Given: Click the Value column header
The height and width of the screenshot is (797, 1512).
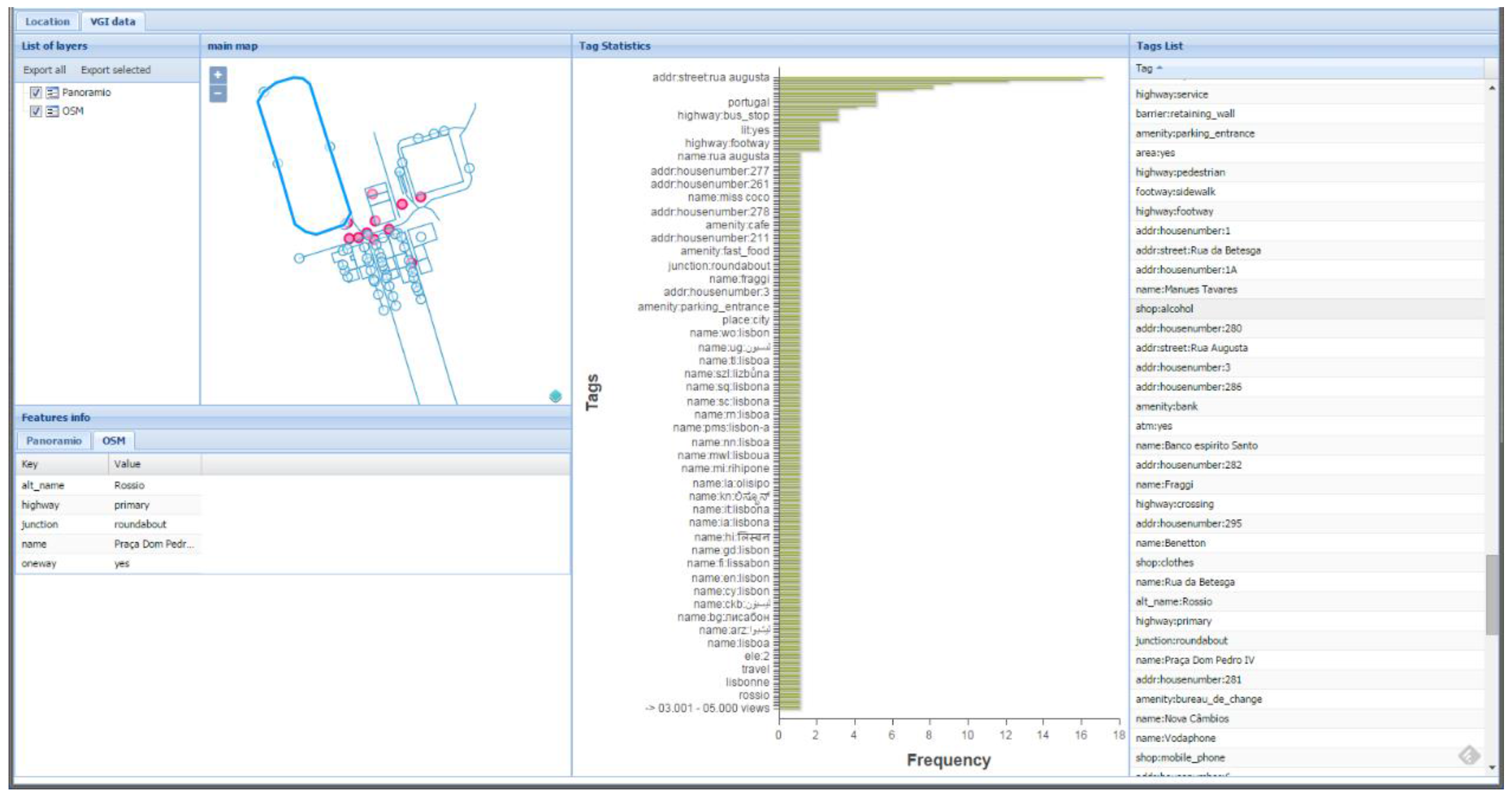Looking at the screenshot, I should click(x=127, y=464).
